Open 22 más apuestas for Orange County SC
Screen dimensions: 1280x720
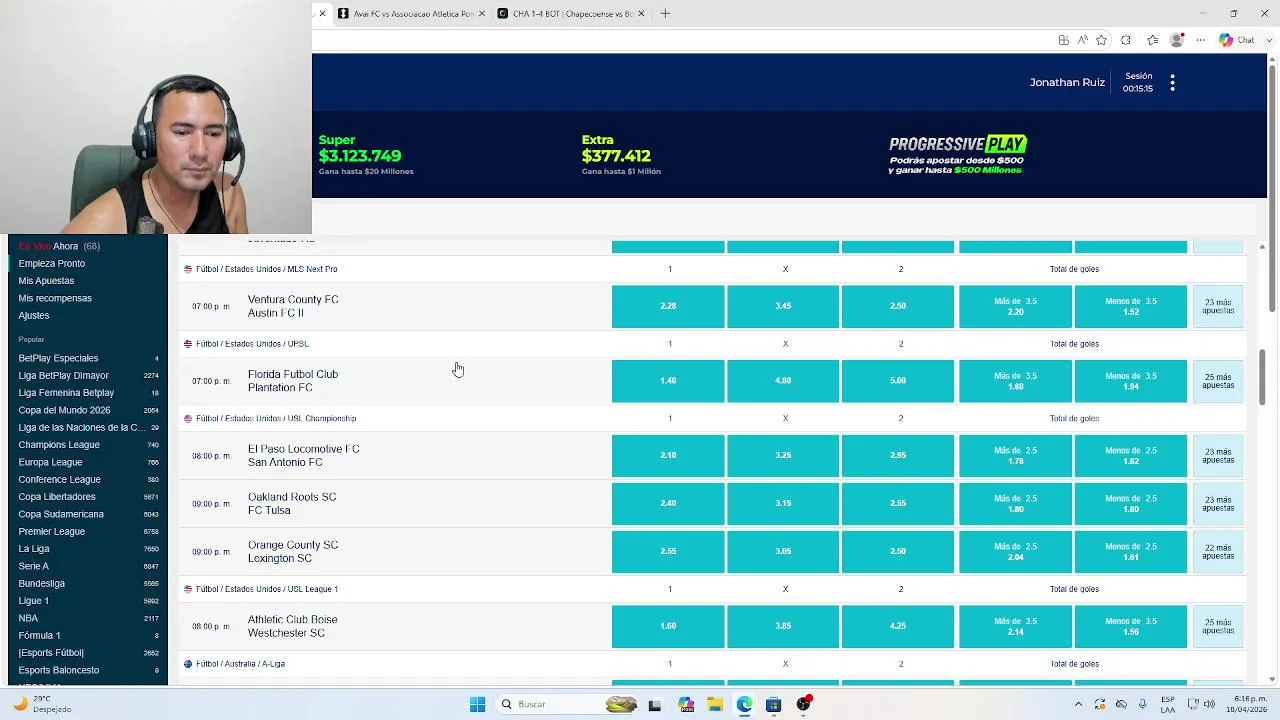(1218, 551)
